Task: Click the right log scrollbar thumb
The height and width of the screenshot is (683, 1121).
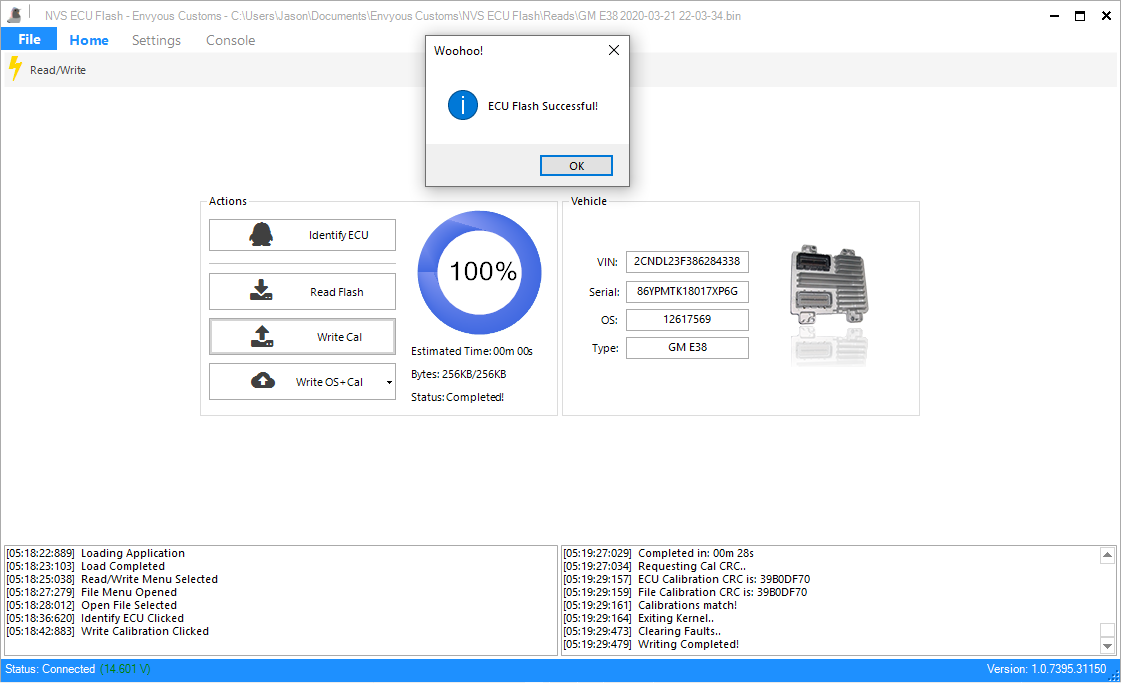Action: click(1107, 630)
